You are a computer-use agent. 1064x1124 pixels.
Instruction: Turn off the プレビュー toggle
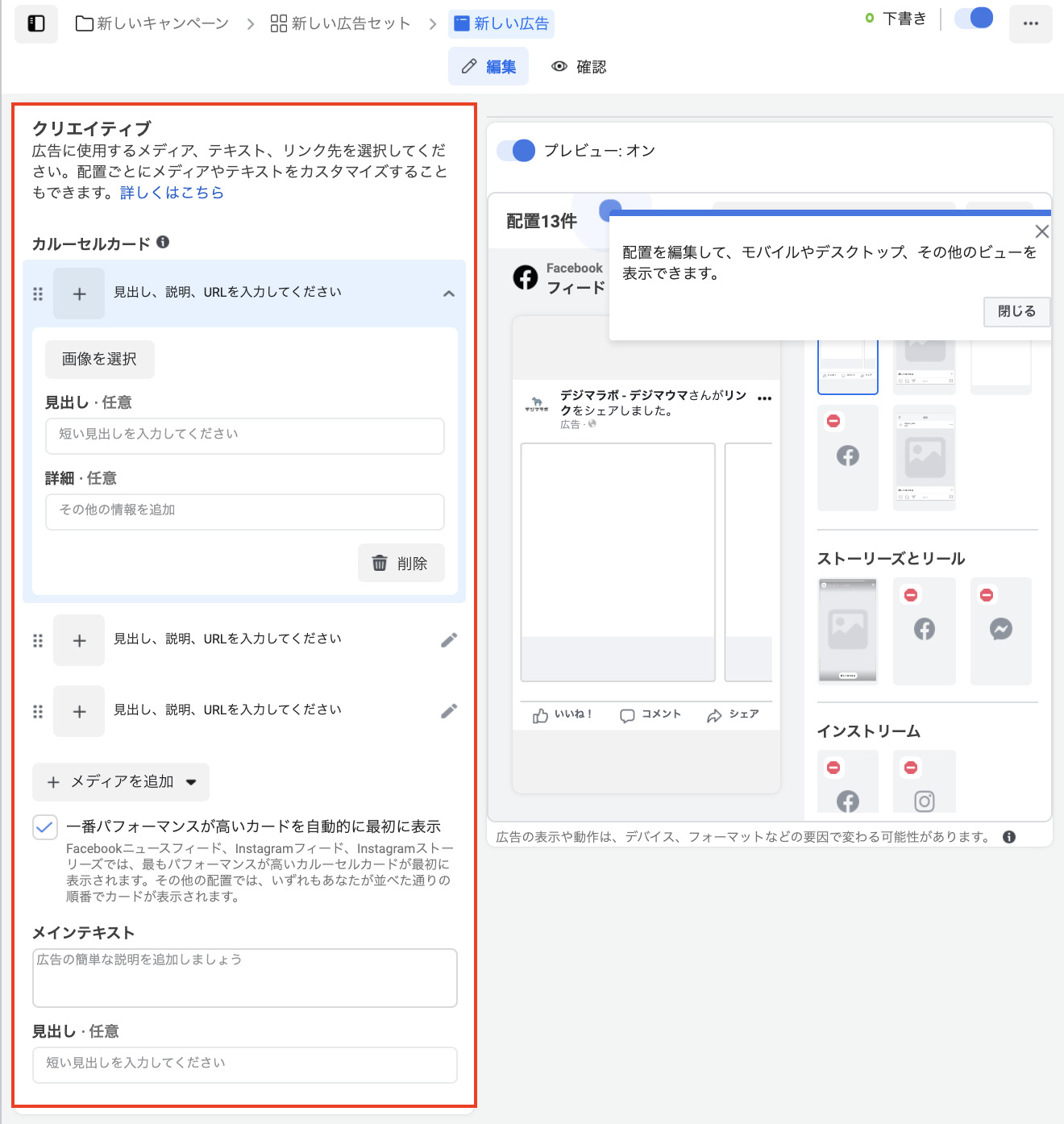point(516,151)
